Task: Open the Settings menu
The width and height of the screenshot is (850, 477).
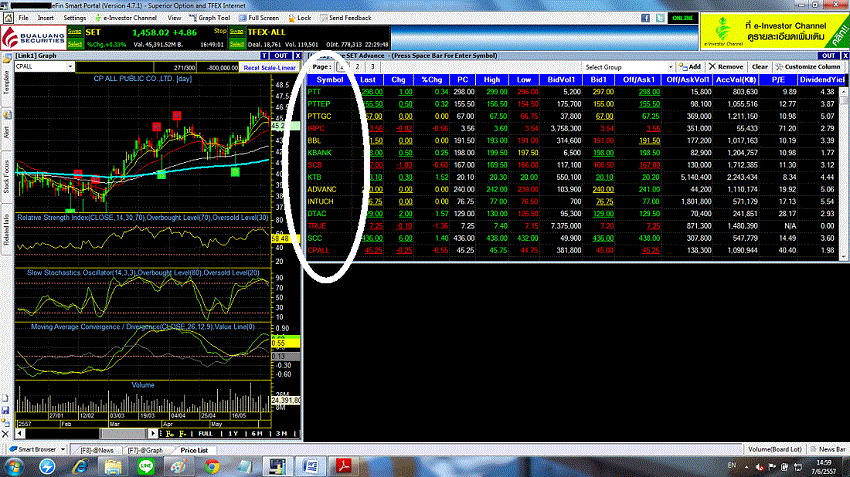Action: click(x=75, y=18)
